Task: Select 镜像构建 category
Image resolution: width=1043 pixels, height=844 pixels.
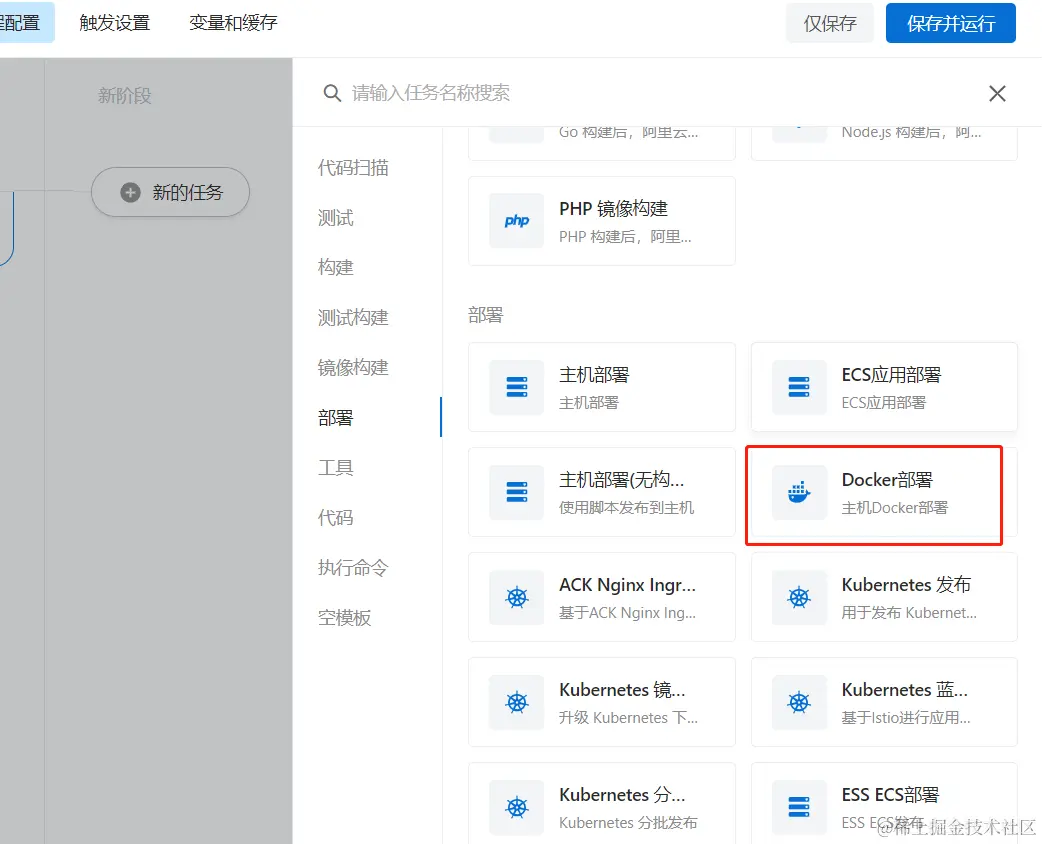Action: (x=353, y=367)
